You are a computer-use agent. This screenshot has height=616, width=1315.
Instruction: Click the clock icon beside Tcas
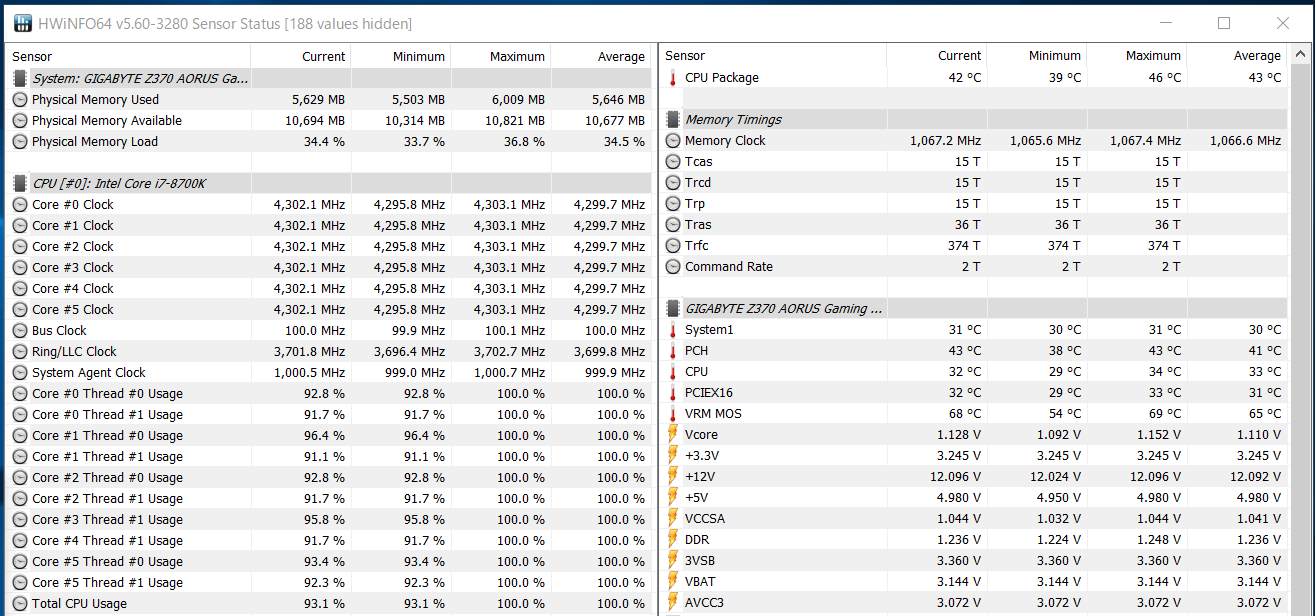point(673,162)
